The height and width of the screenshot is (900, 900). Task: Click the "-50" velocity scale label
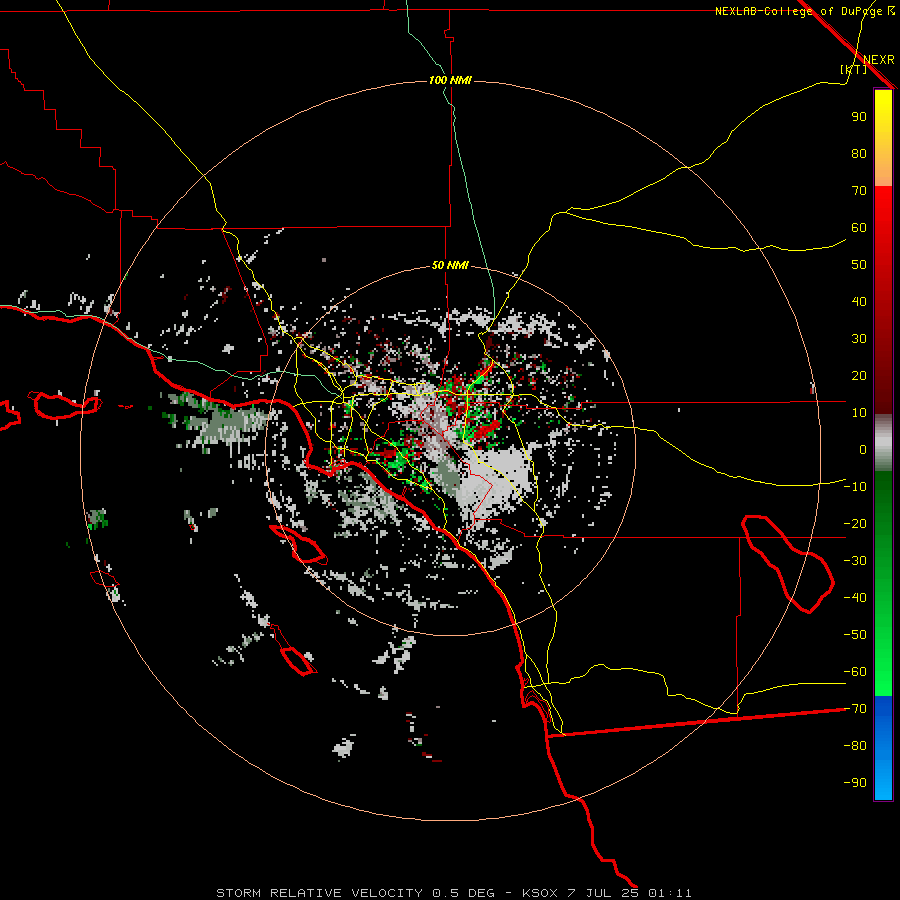(x=855, y=634)
